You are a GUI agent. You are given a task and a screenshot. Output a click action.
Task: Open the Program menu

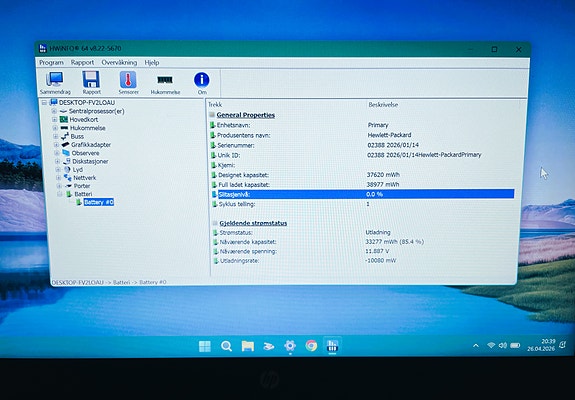[x=51, y=62]
